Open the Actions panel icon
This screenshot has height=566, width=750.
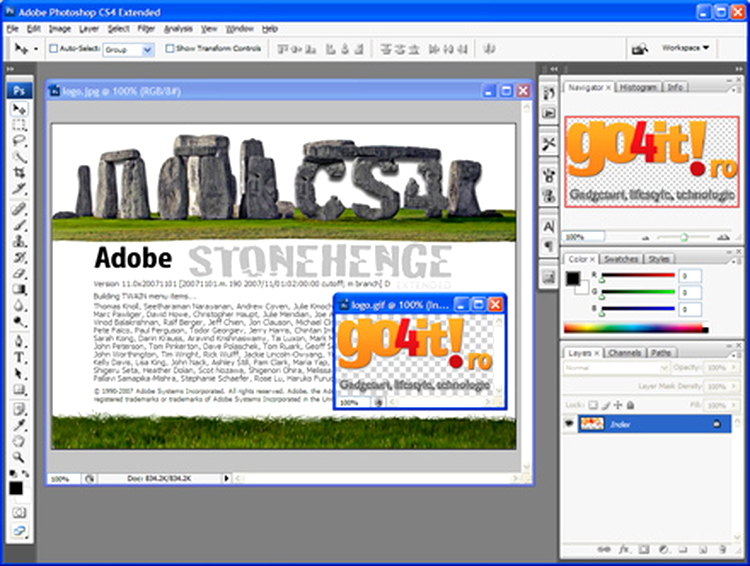coord(549,113)
